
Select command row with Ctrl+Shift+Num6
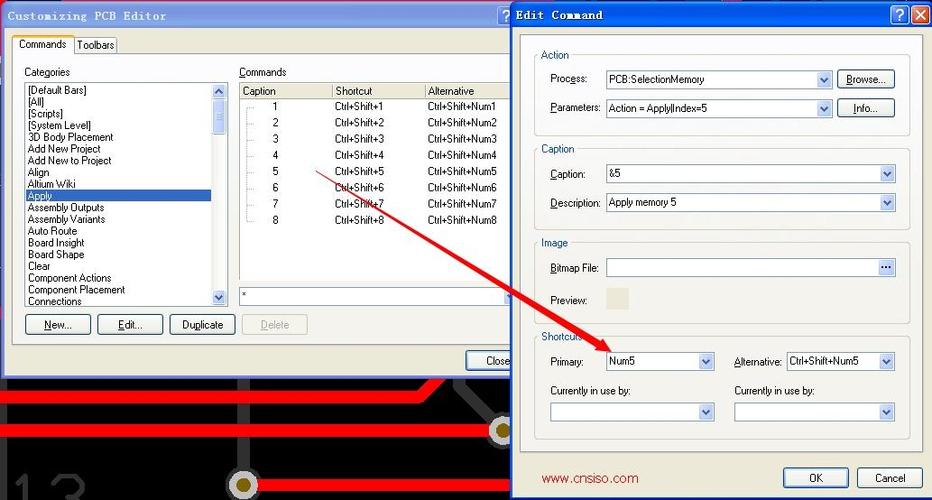point(374,187)
